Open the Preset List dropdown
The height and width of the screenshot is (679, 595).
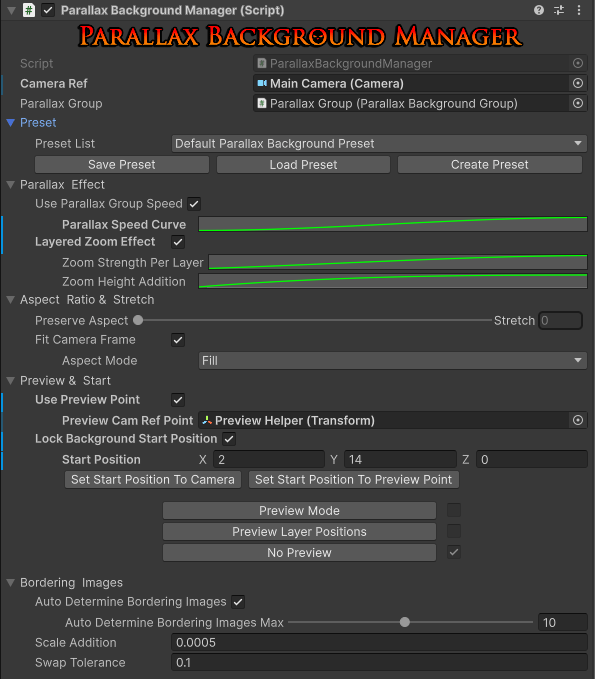pyautogui.click(x=379, y=144)
